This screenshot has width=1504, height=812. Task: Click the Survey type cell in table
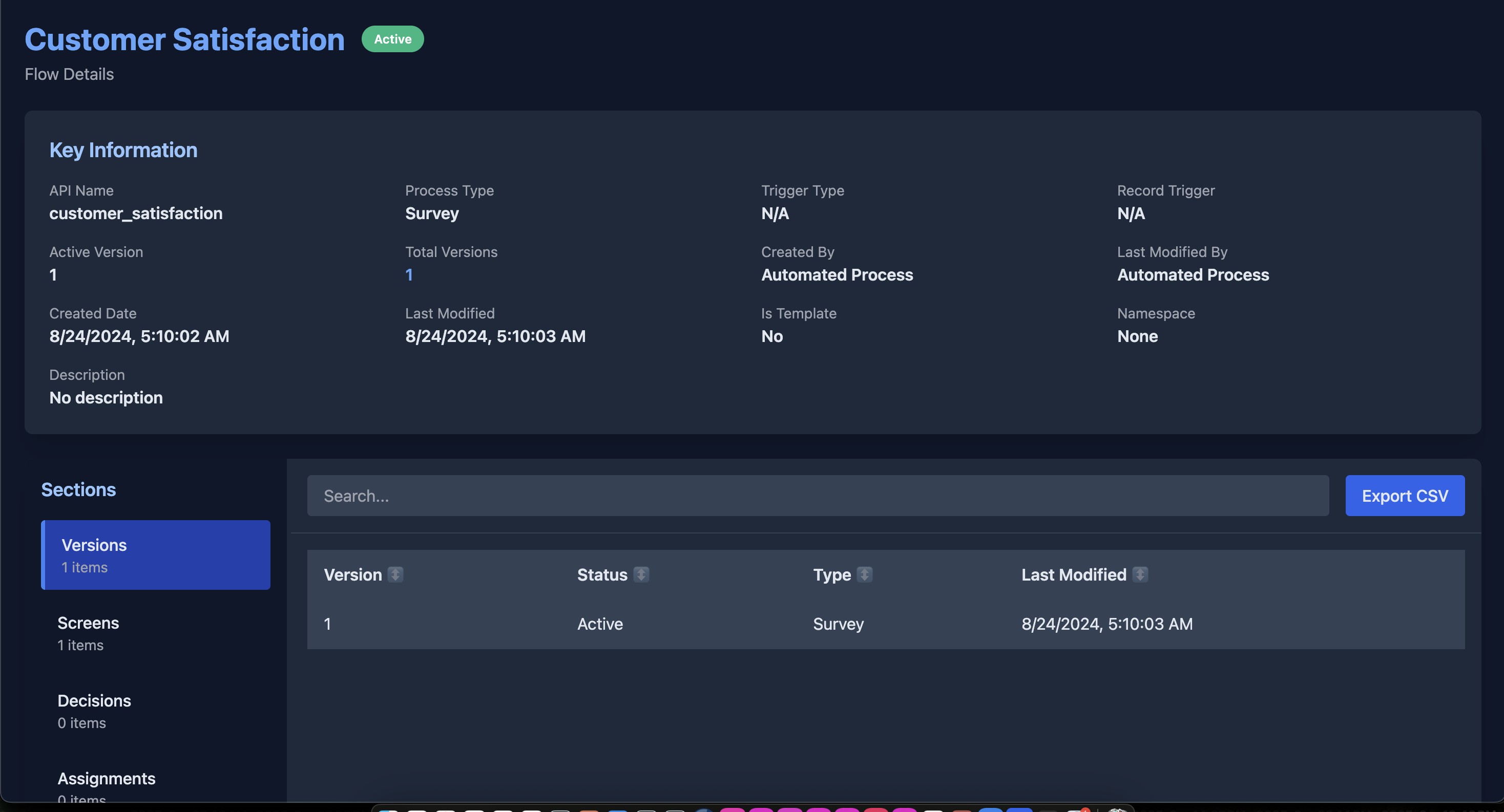(838, 624)
